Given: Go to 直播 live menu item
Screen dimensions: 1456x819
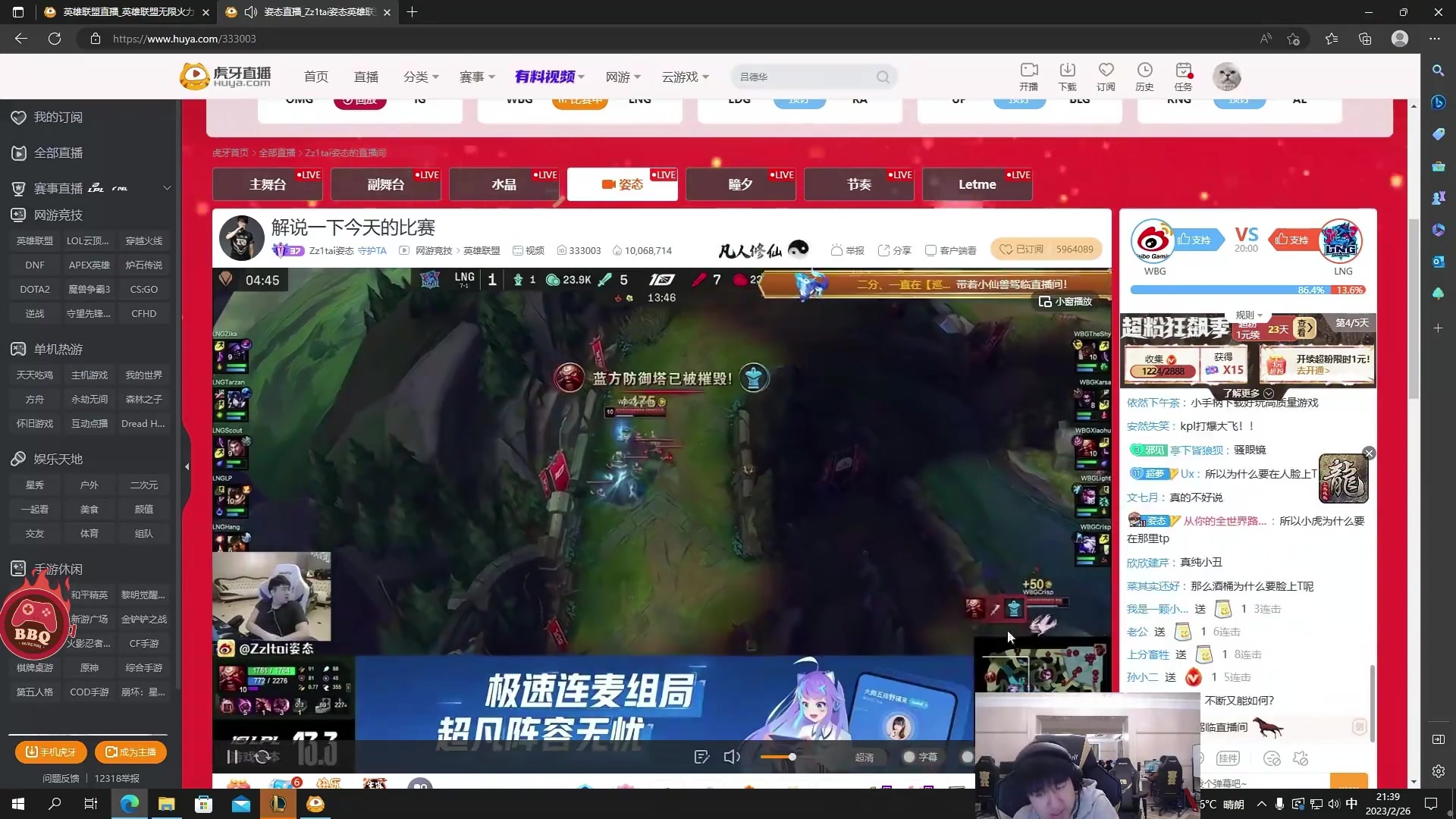Looking at the screenshot, I should point(366,77).
